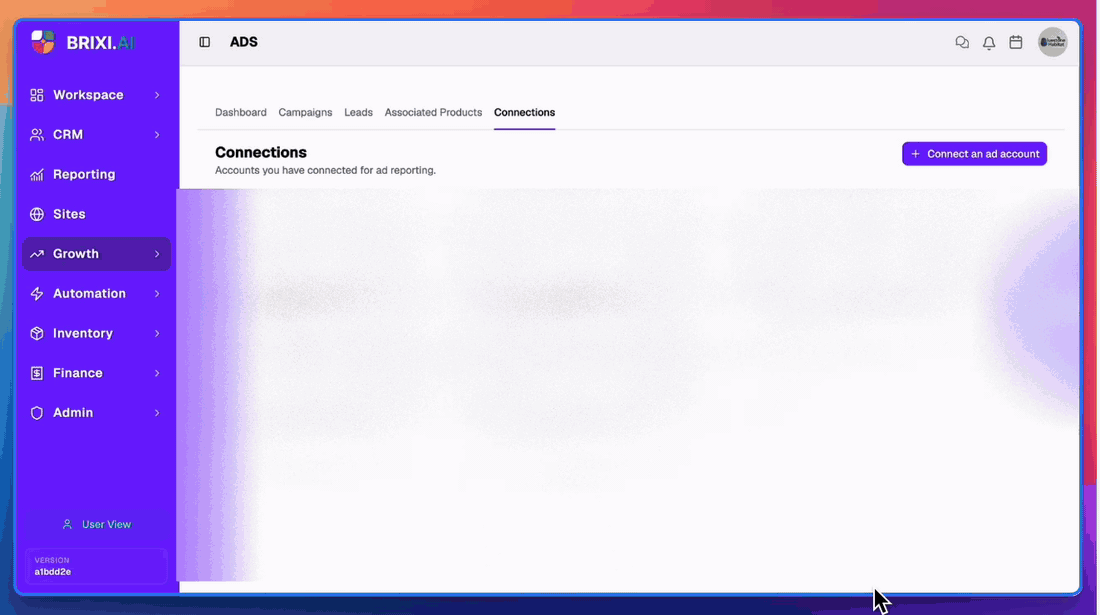Switch to the Dashboard tab
The height and width of the screenshot is (615, 1100).
[x=241, y=112]
